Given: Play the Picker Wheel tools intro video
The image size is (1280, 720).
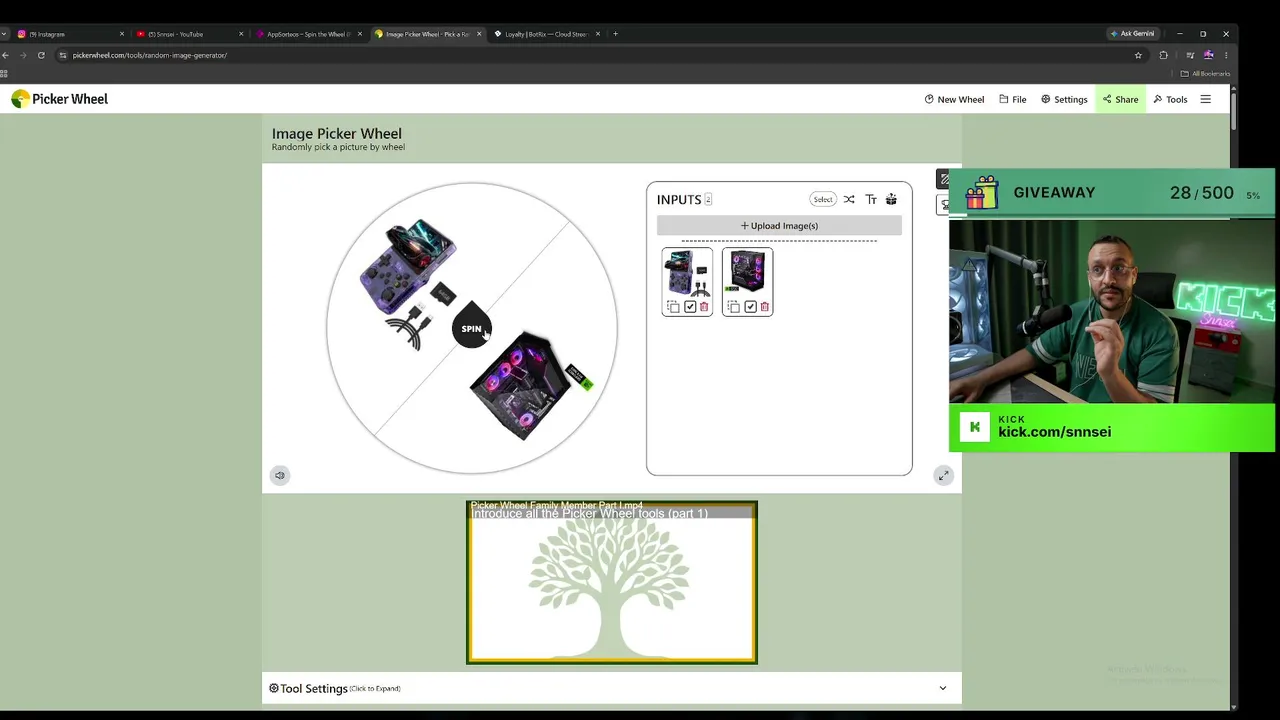Looking at the screenshot, I should coord(612,582).
